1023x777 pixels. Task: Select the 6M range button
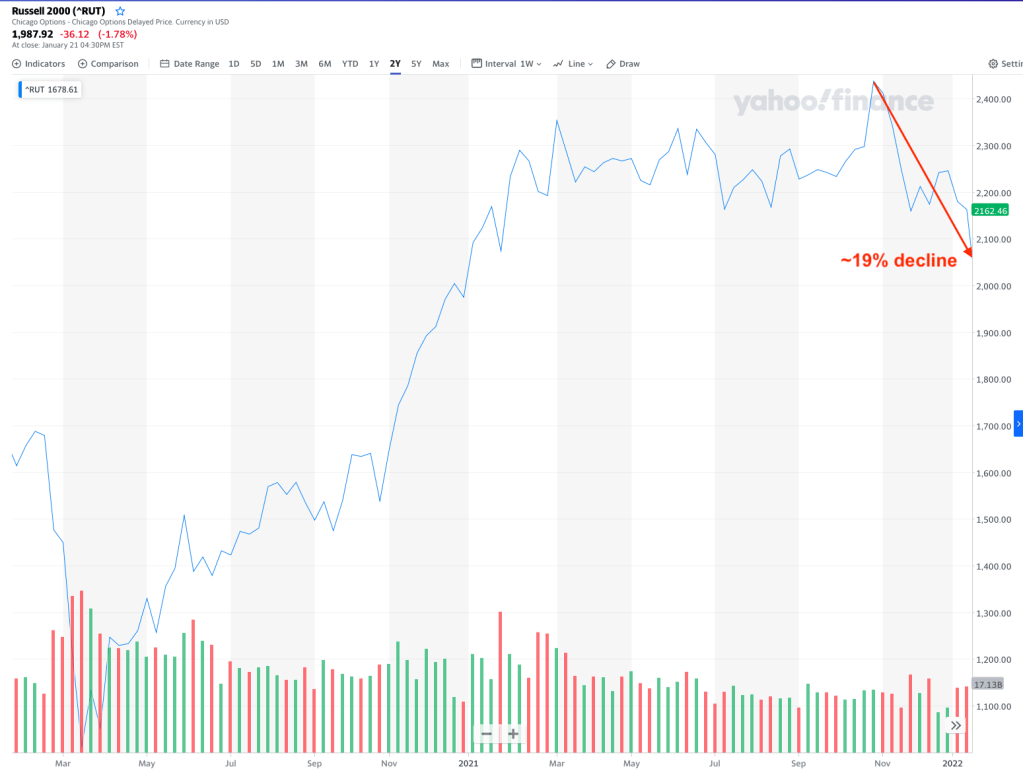(325, 64)
